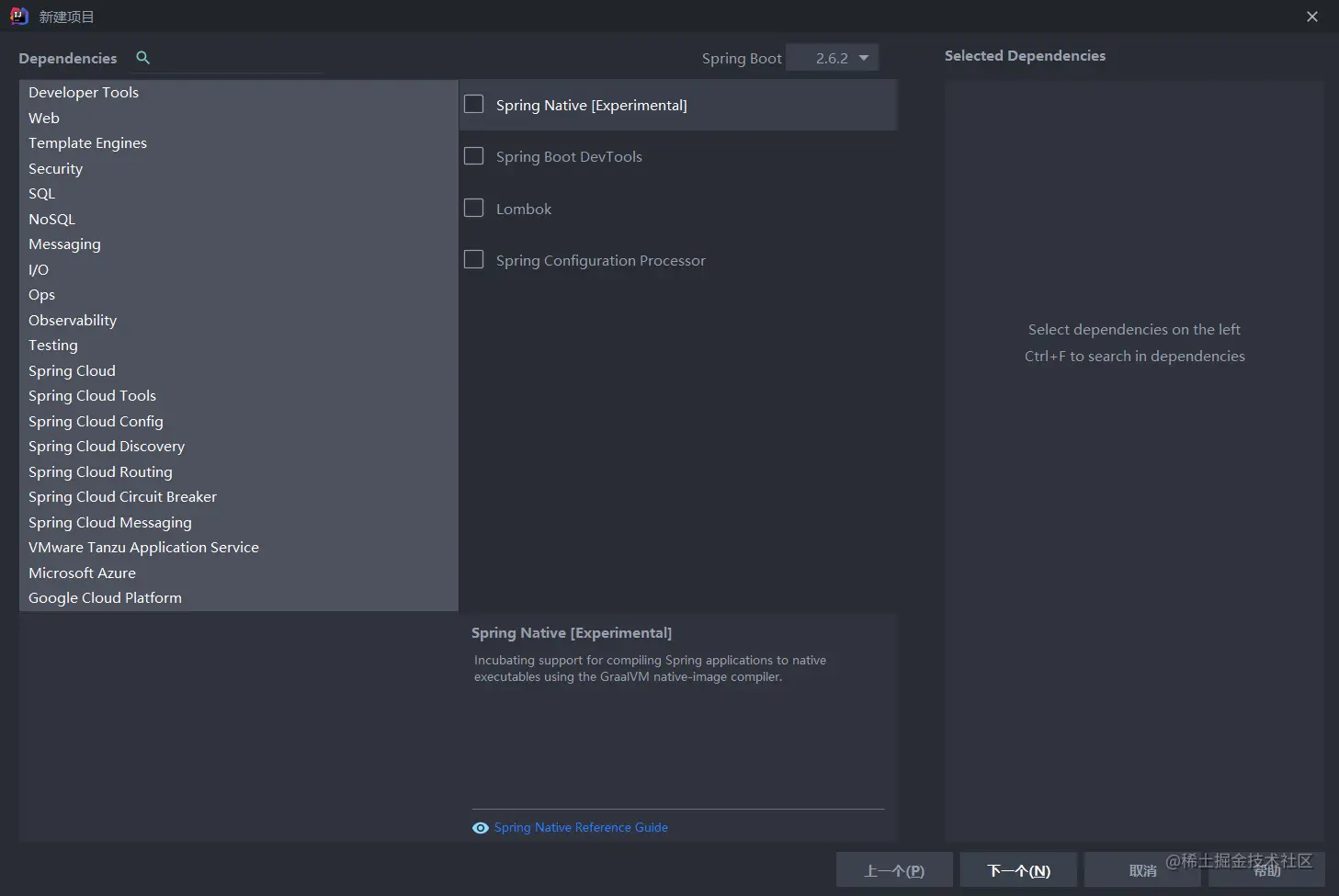Click the Dependencies heading label
The width and height of the screenshot is (1339, 896).
coord(68,59)
